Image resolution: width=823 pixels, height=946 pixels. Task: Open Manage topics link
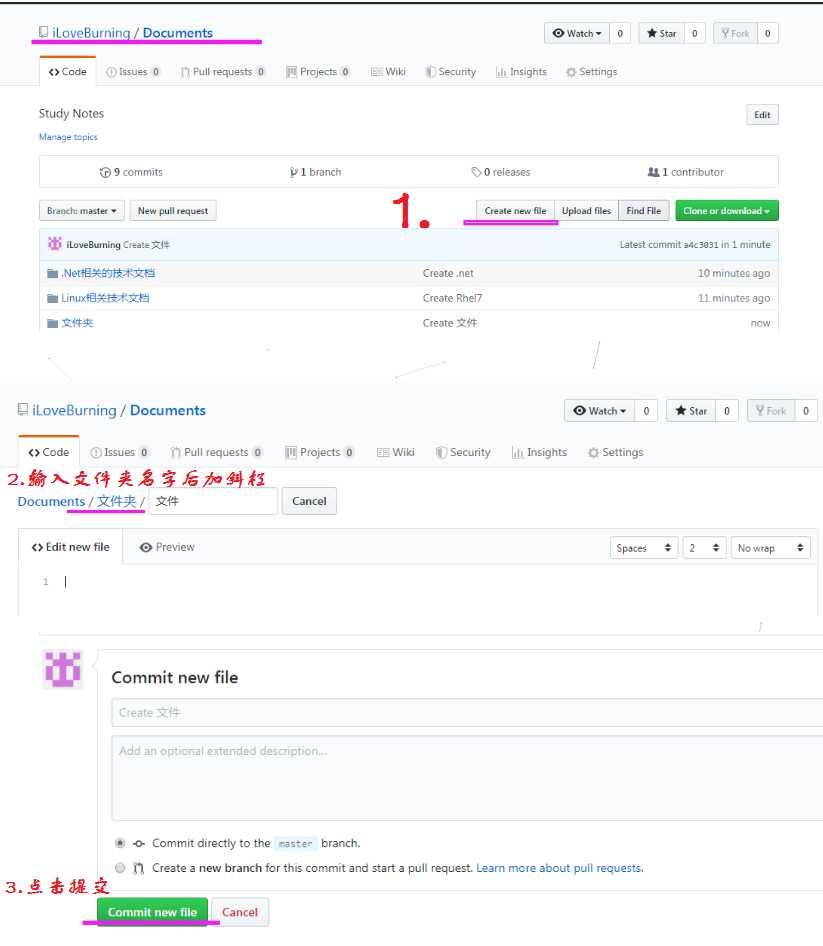tap(68, 137)
